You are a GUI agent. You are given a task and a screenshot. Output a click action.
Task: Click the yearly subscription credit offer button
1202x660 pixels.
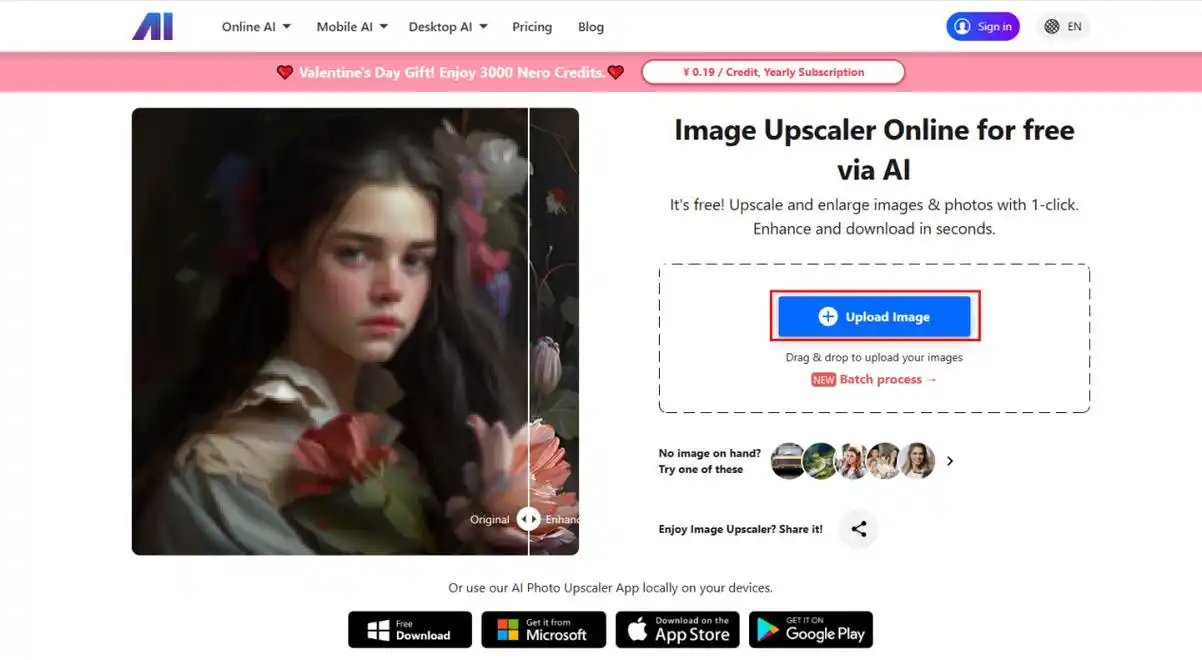(x=773, y=72)
